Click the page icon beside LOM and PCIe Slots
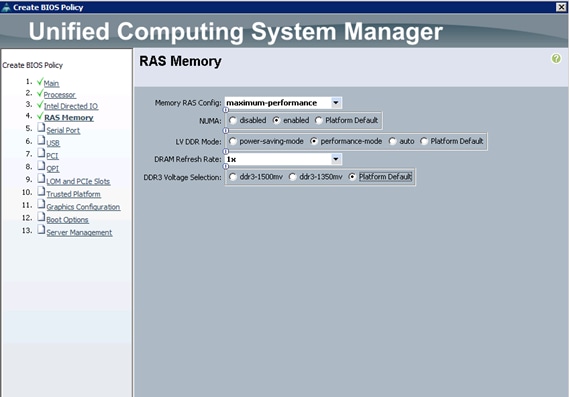569x397 pixels. (x=41, y=179)
